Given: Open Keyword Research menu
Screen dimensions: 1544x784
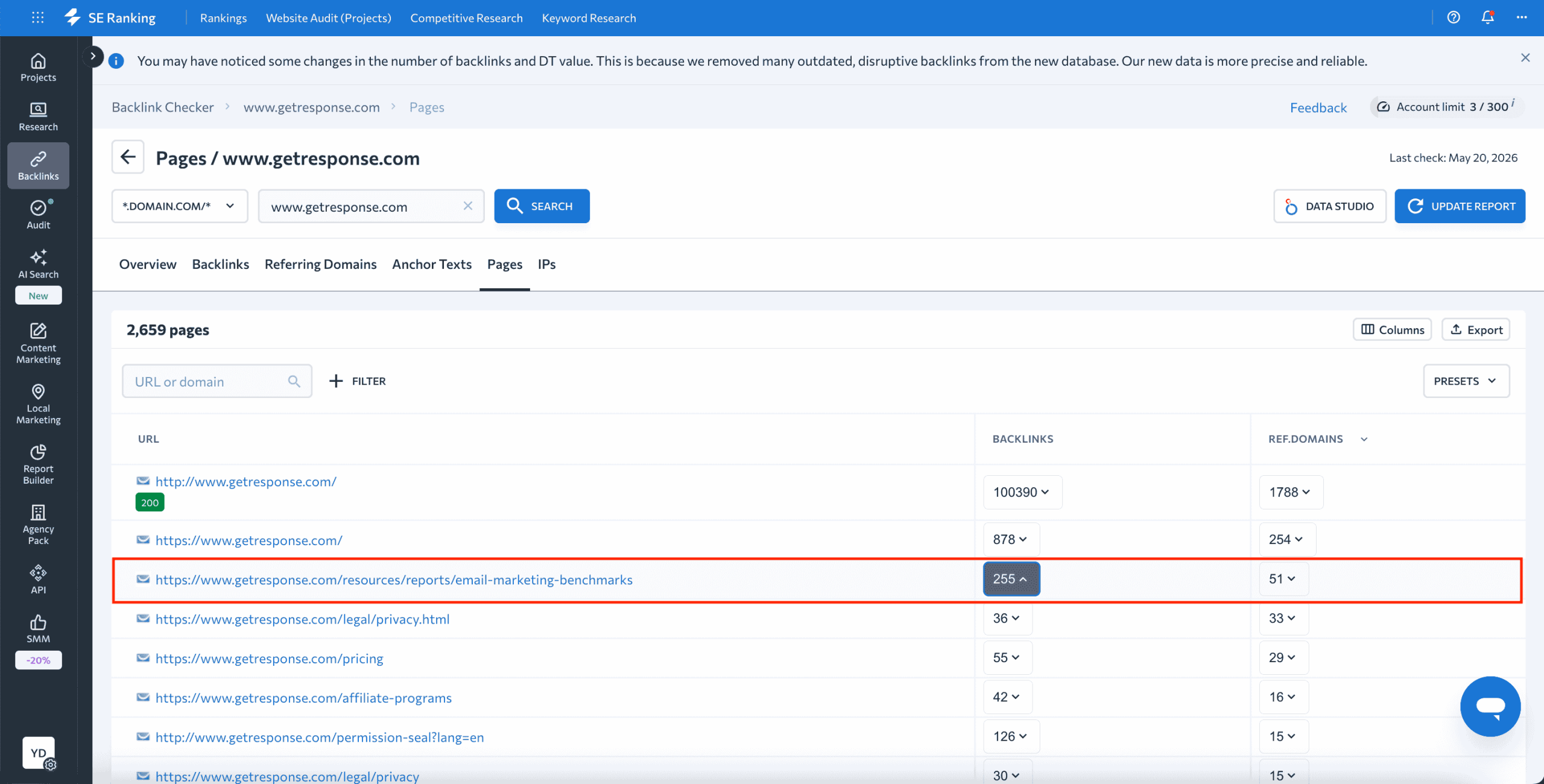Looking at the screenshot, I should [x=589, y=18].
